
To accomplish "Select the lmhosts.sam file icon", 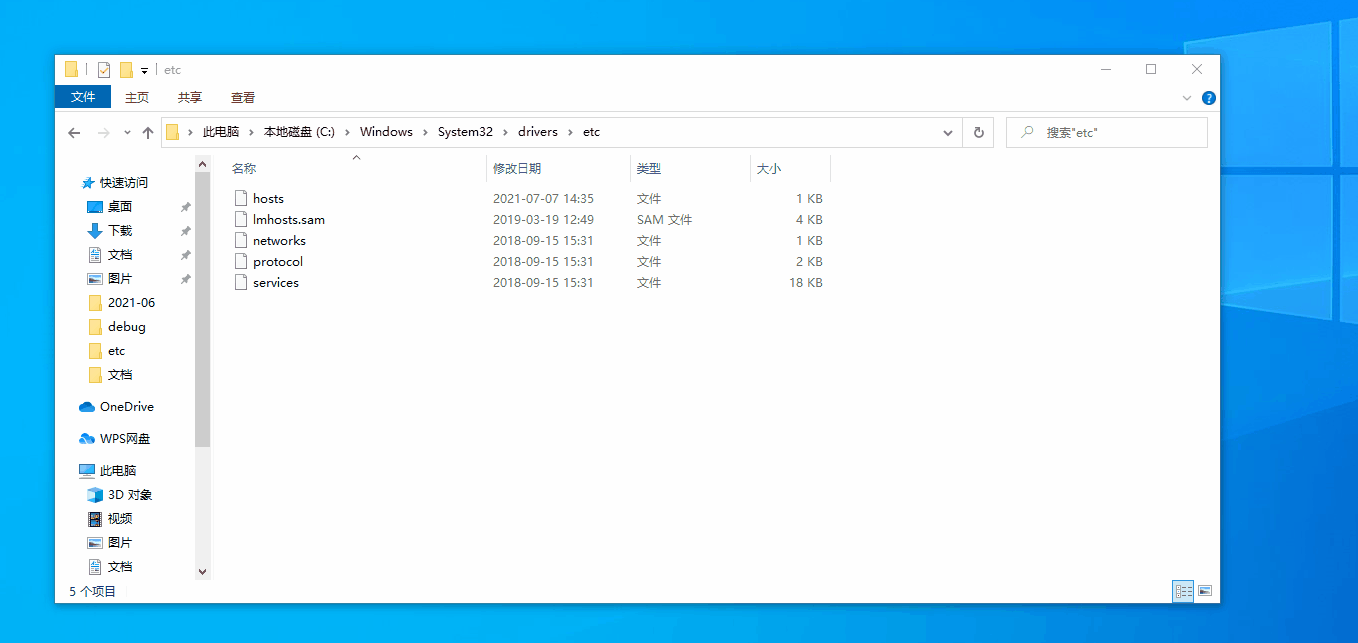I will [x=240, y=219].
